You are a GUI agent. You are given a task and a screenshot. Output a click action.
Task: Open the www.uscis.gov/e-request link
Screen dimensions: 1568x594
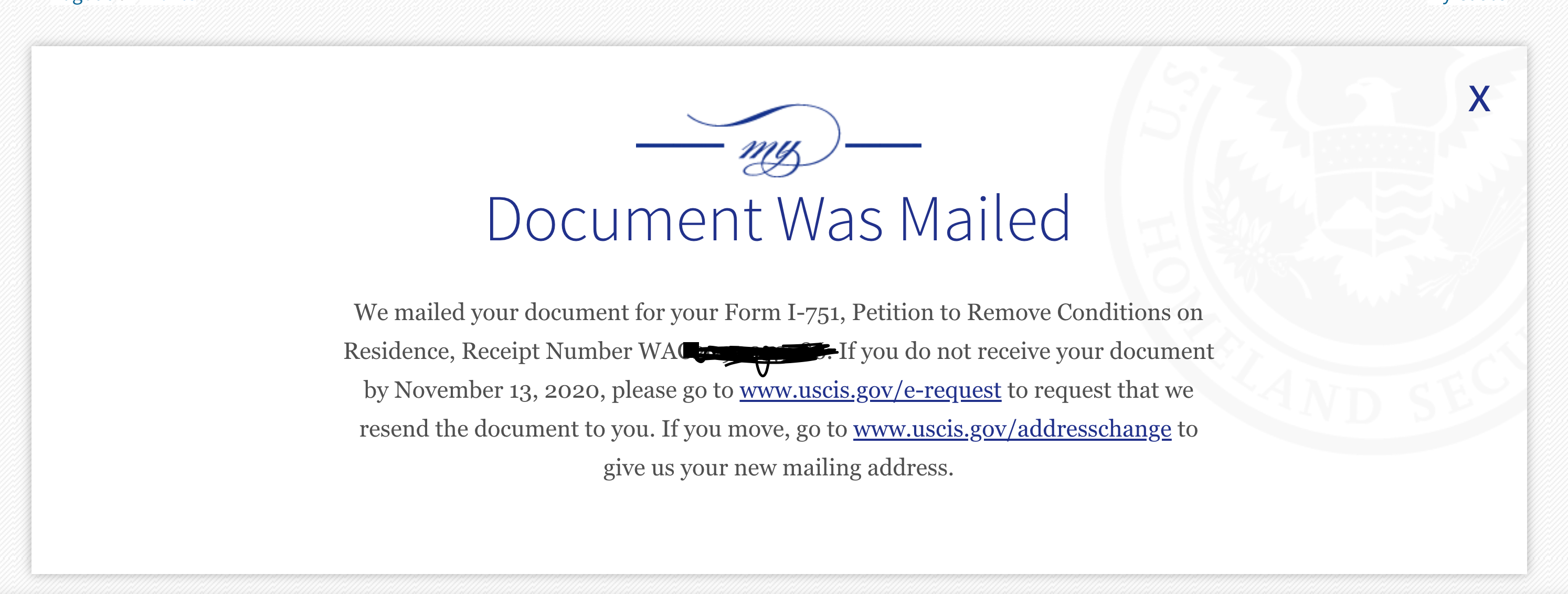871,390
